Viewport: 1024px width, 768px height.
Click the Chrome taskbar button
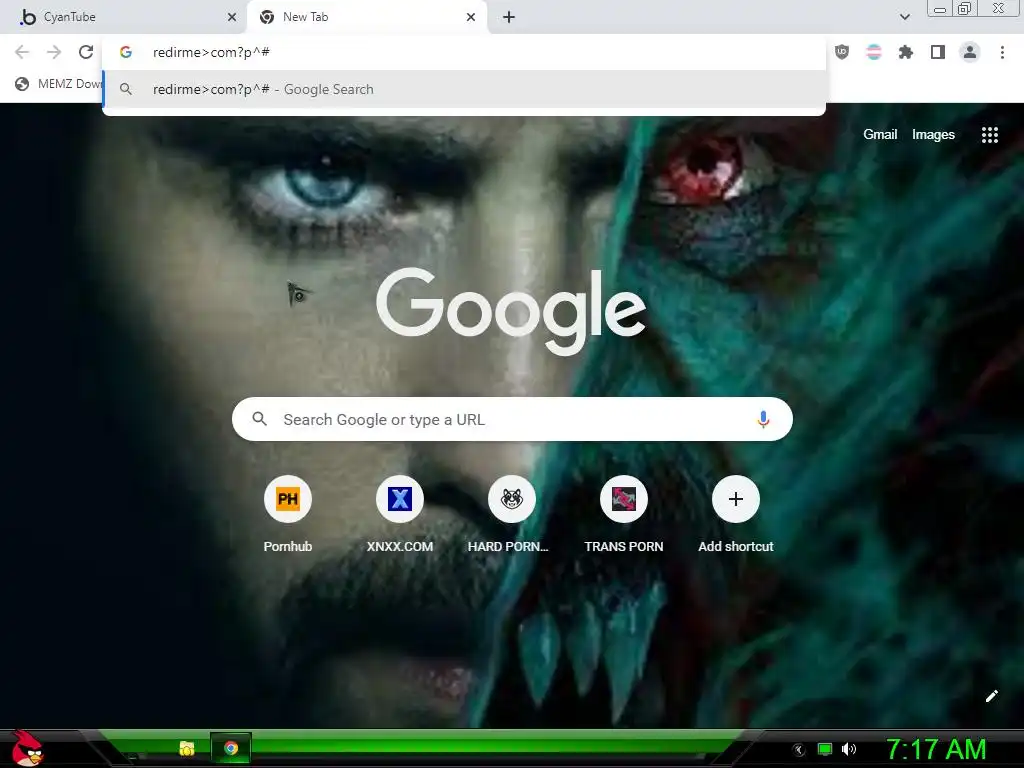231,748
